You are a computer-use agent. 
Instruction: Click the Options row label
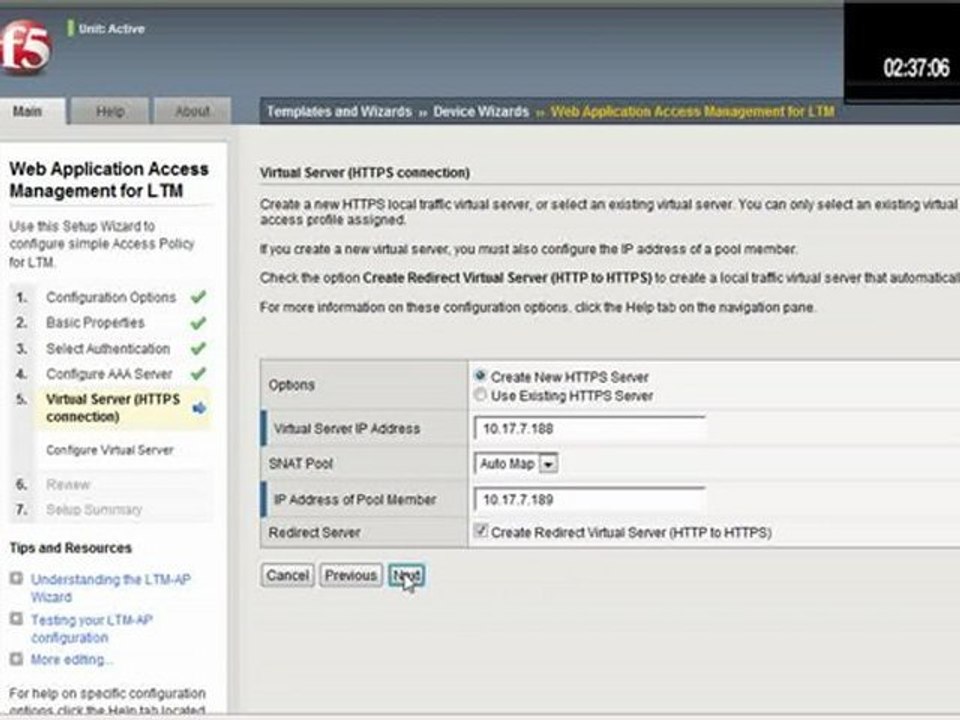(x=291, y=385)
